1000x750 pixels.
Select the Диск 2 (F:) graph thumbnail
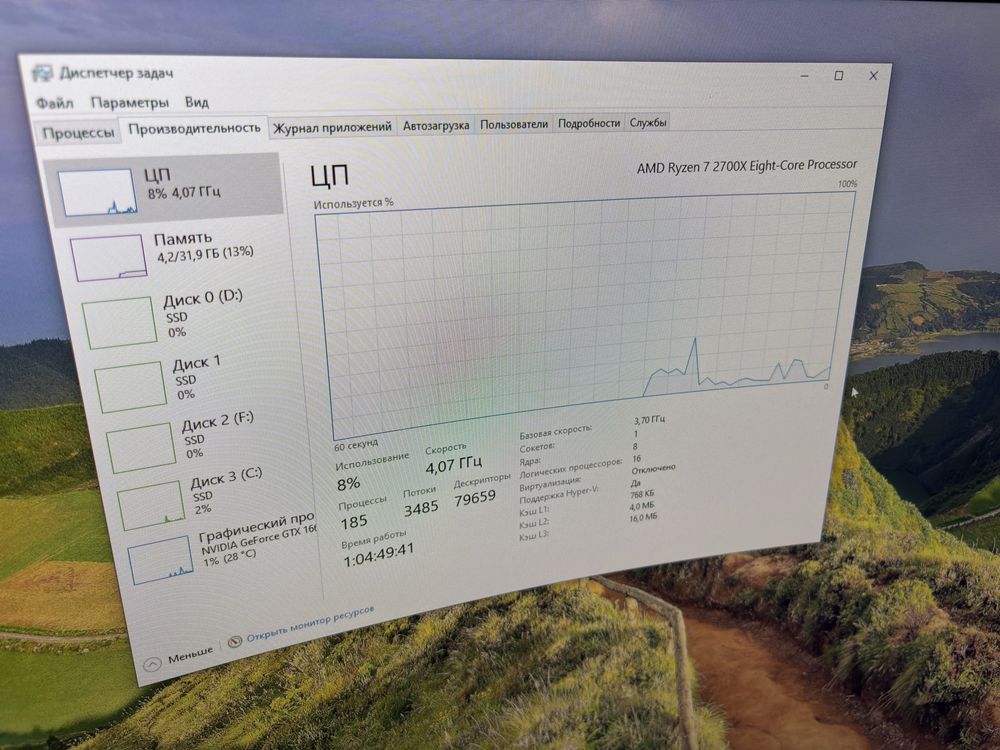click(x=142, y=448)
